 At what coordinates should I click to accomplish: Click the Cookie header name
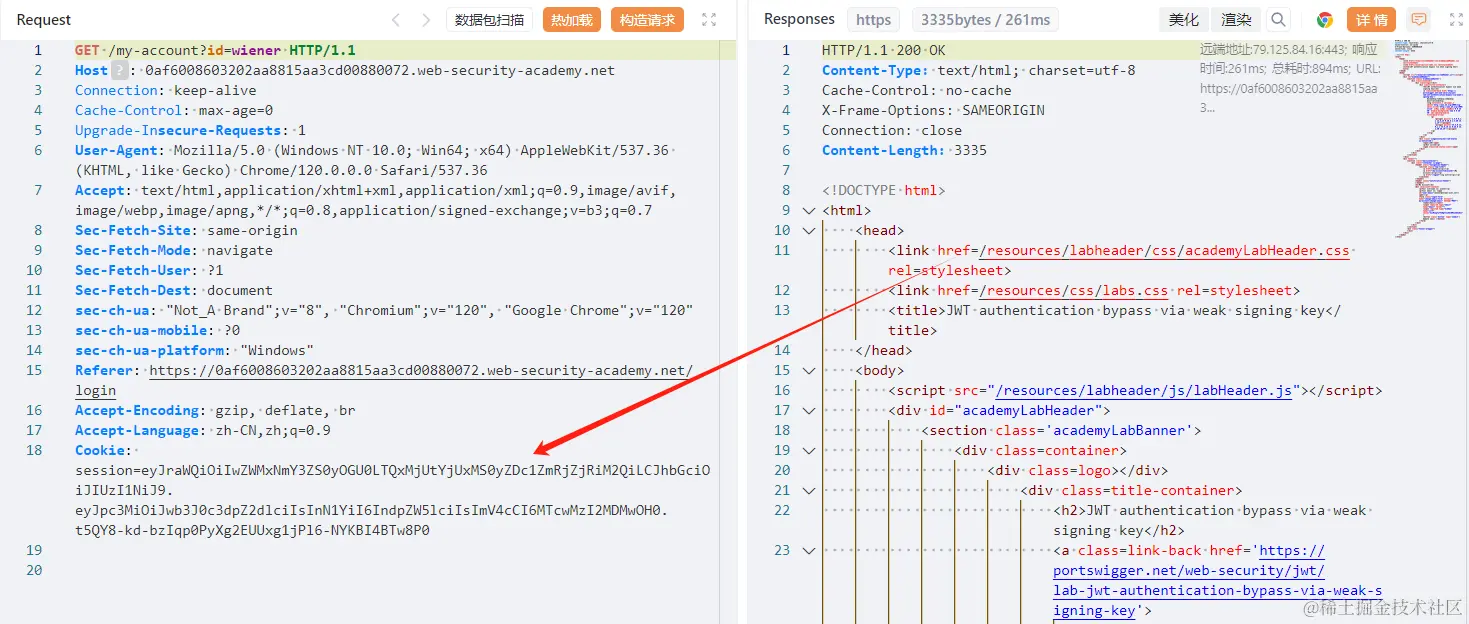101,450
